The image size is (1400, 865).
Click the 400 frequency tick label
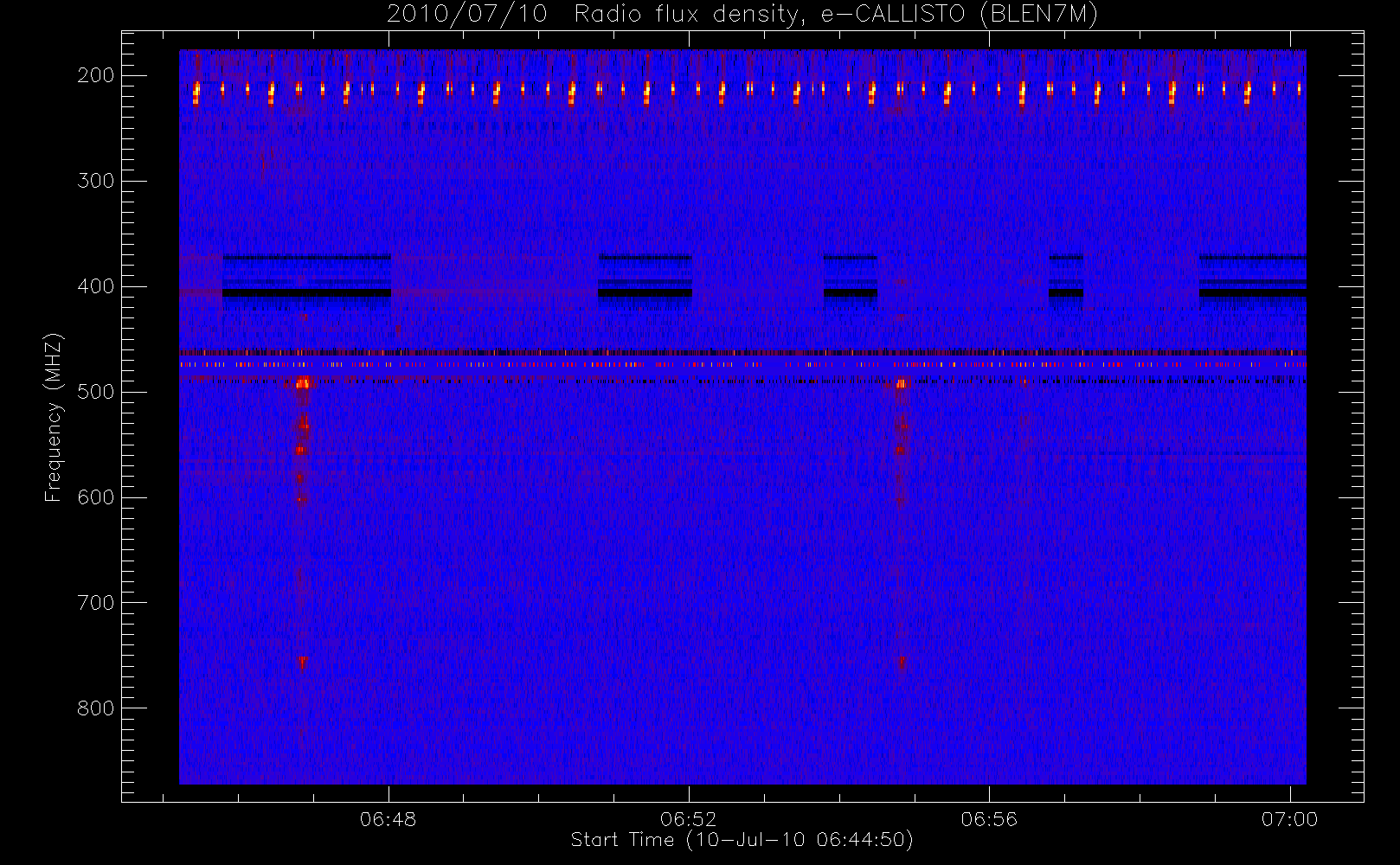click(x=95, y=286)
